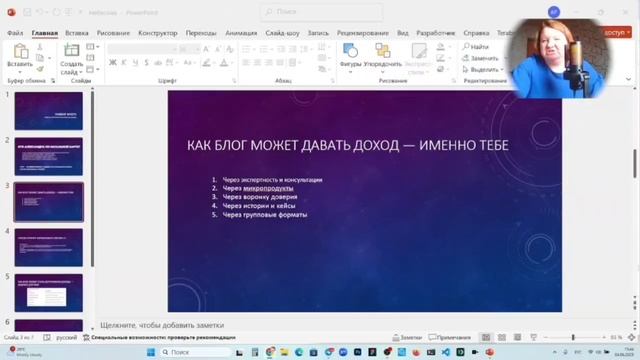Clear all text formatting icon
Viewport: 640px width, 360px height.
pos(230,49)
